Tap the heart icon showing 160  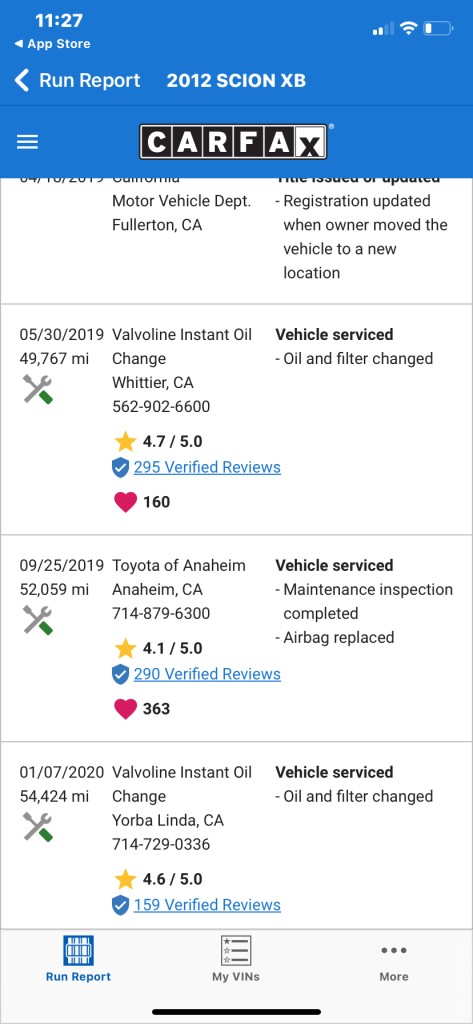tap(125, 502)
